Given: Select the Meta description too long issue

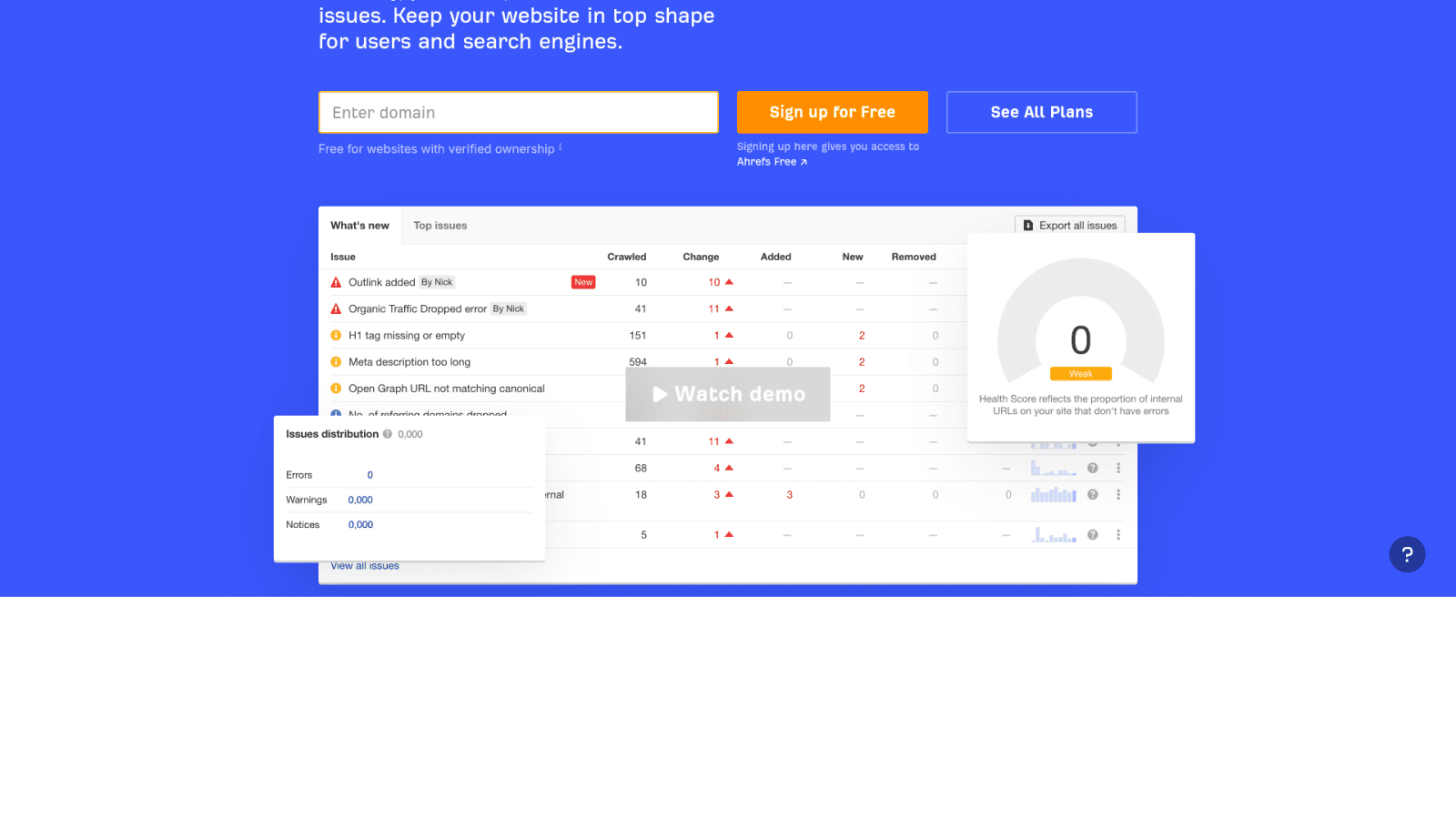Looking at the screenshot, I should (409, 361).
